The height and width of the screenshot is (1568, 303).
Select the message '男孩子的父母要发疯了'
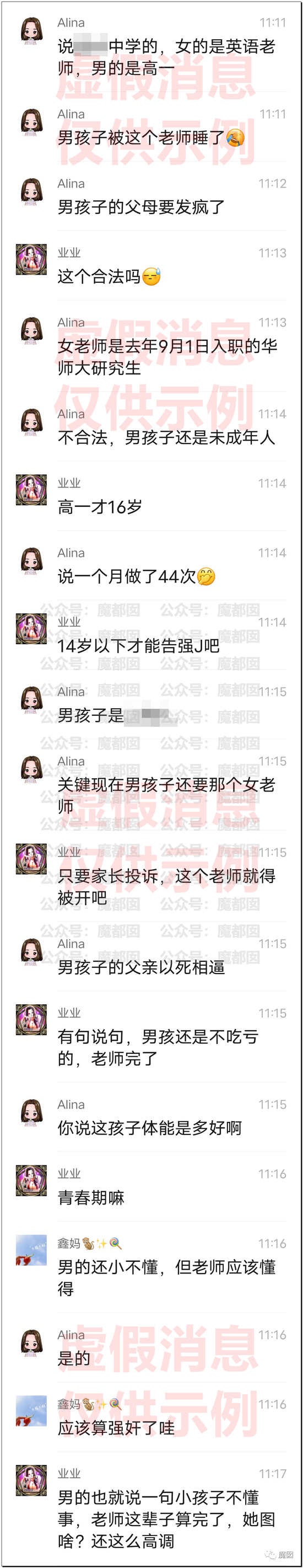[x=141, y=207]
